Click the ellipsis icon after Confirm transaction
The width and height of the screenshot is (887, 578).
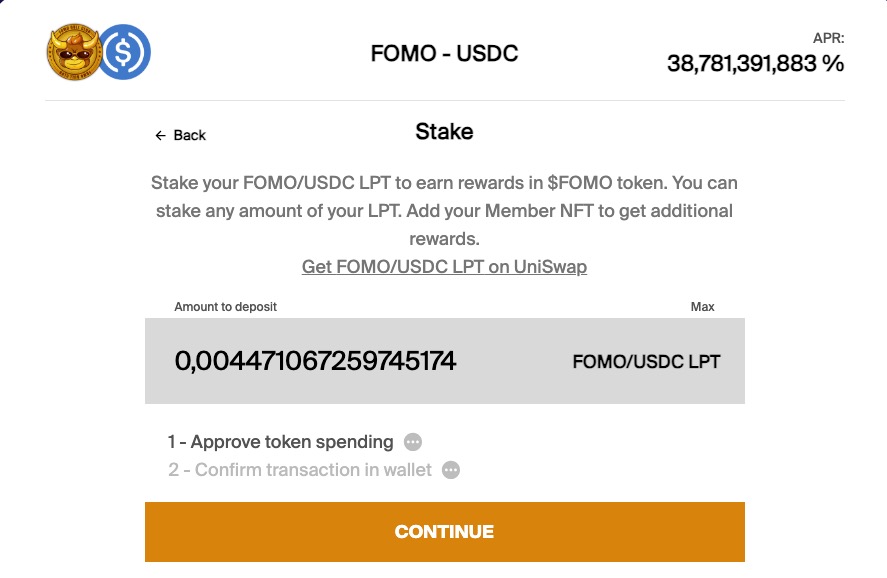(451, 470)
